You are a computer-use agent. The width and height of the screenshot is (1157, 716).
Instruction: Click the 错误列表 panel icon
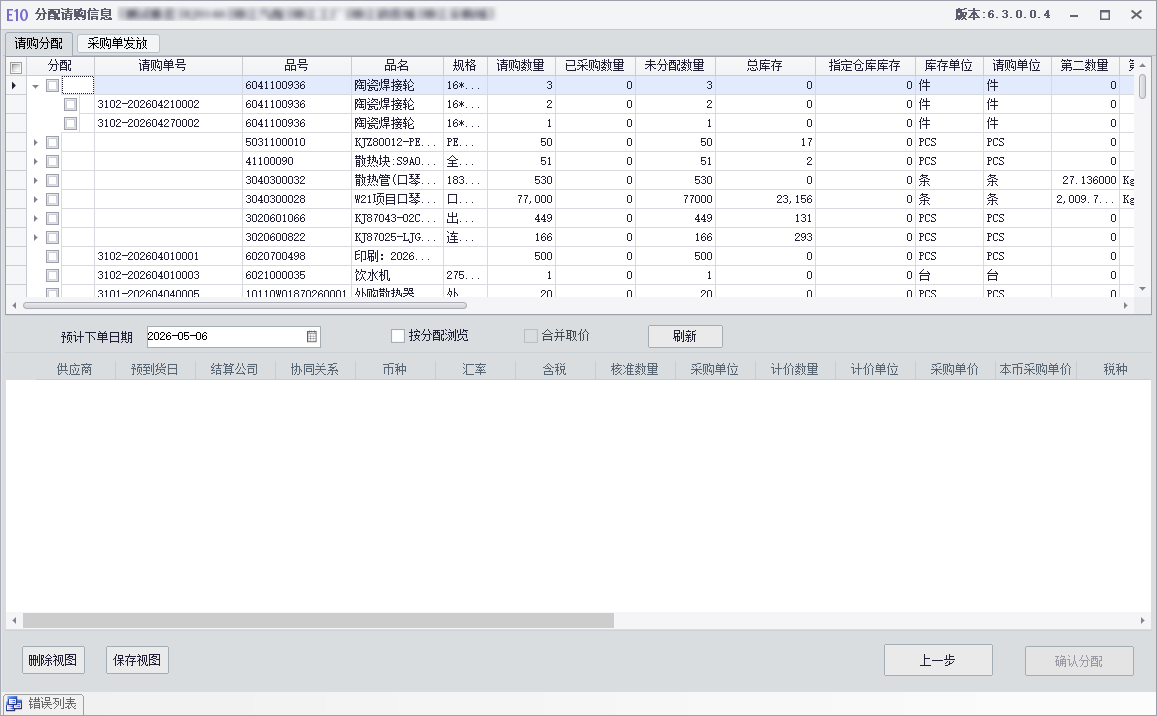tap(14, 703)
